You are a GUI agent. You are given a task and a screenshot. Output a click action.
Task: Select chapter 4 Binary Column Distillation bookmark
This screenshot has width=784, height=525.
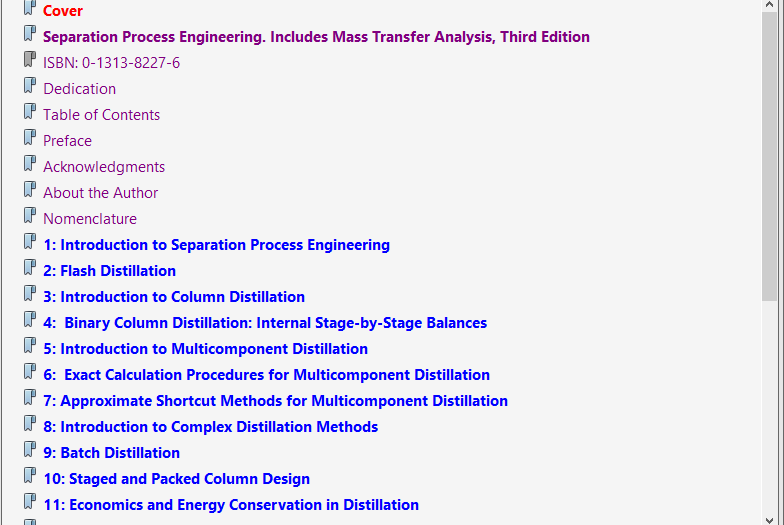[x=265, y=323]
